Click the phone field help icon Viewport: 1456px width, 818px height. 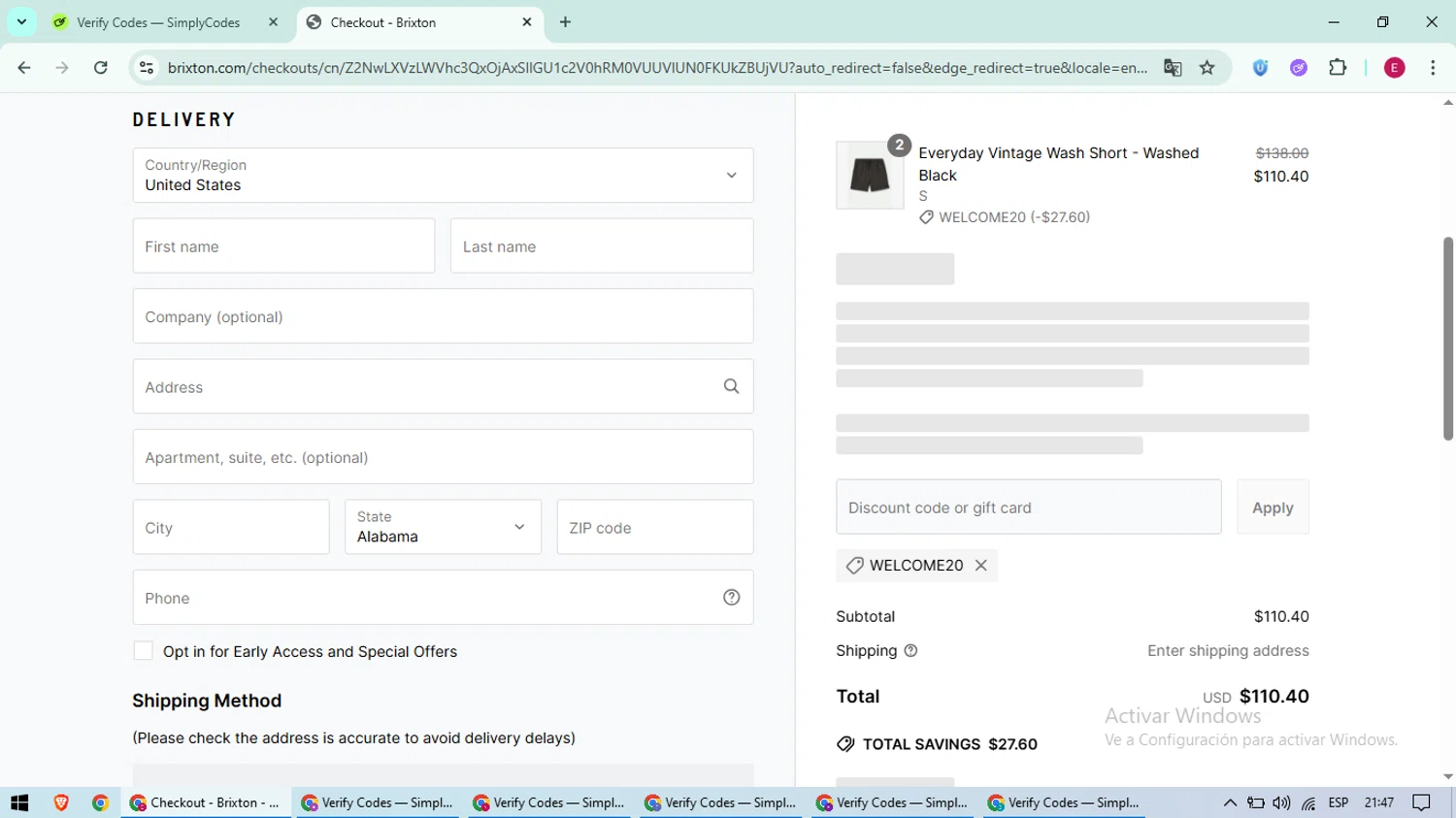tap(731, 598)
